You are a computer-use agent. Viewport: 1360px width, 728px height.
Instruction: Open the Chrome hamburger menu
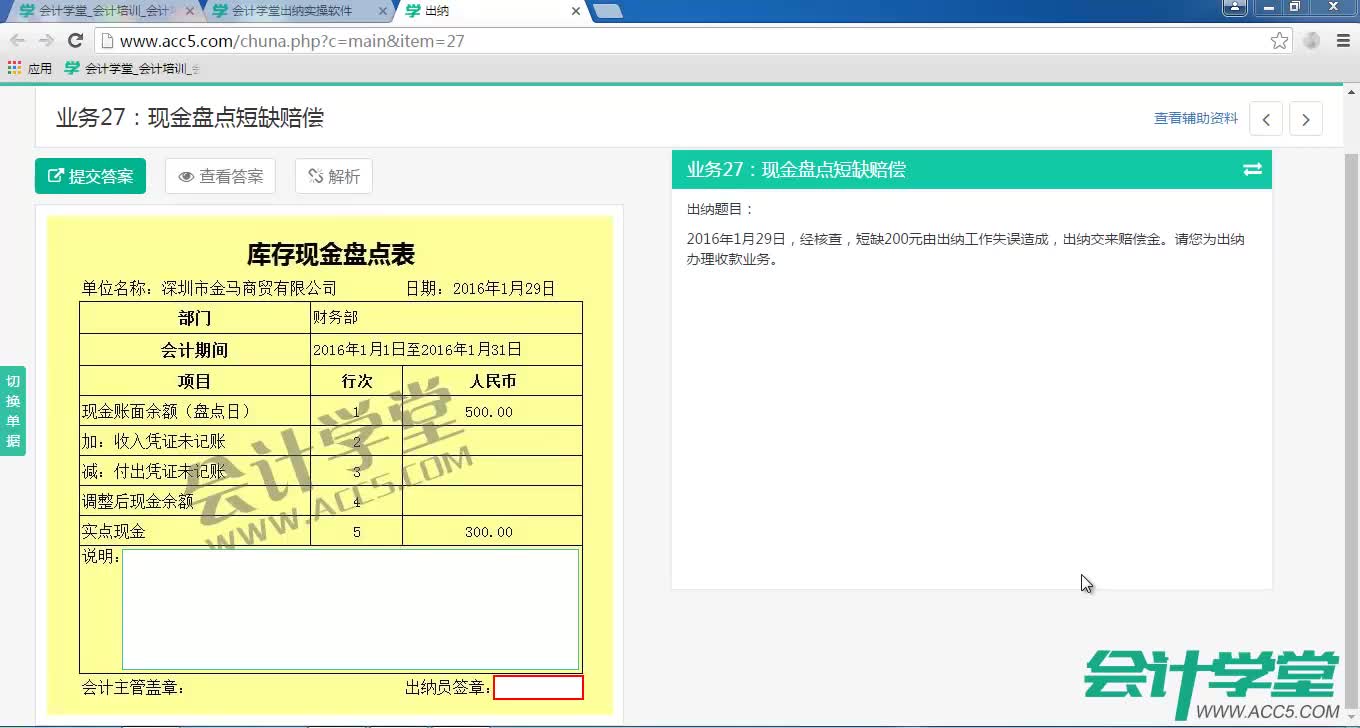pos(1341,41)
